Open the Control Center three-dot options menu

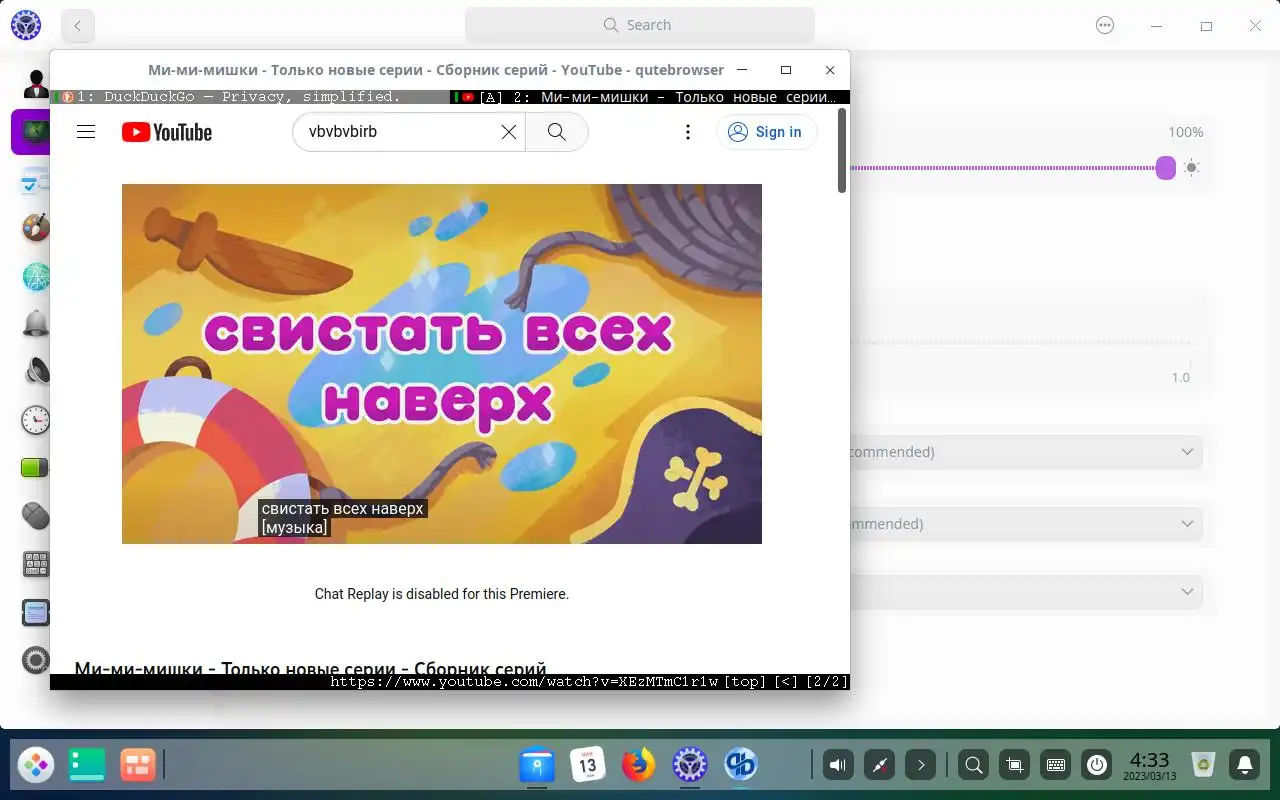tap(1105, 26)
